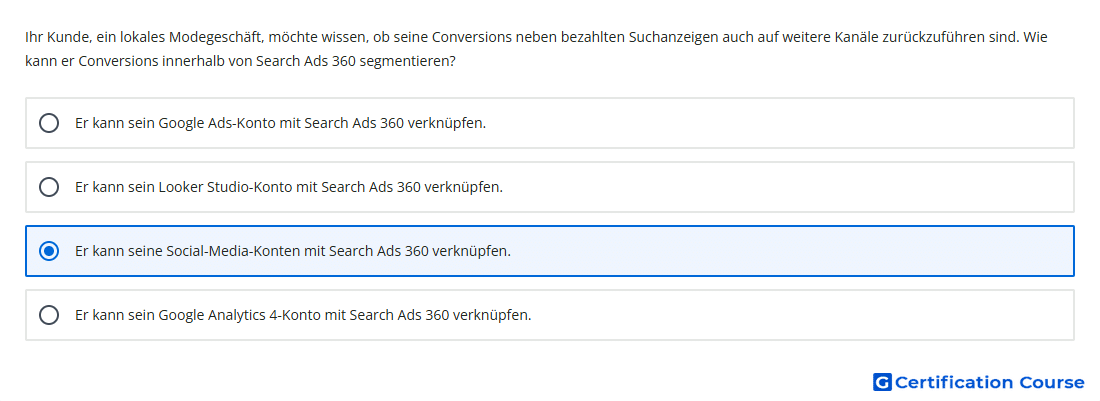
Task: Click the question line mentioning 'Search Ads 360 segmentieren'
Action: pos(241,61)
